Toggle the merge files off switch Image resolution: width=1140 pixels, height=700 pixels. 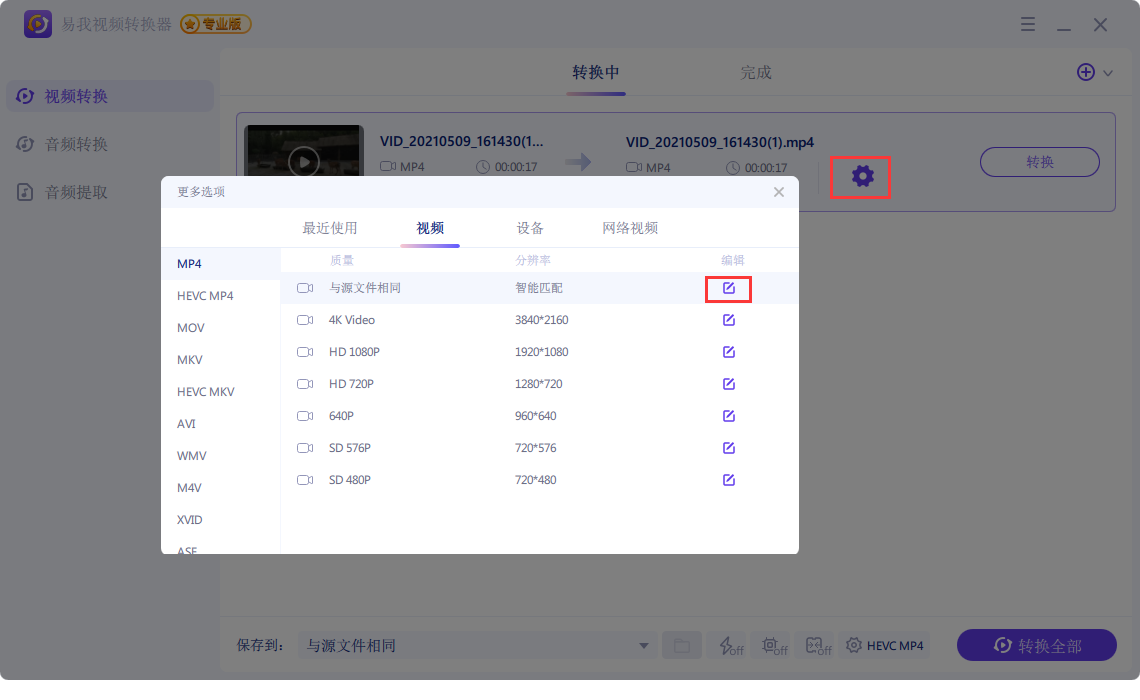click(814, 646)
